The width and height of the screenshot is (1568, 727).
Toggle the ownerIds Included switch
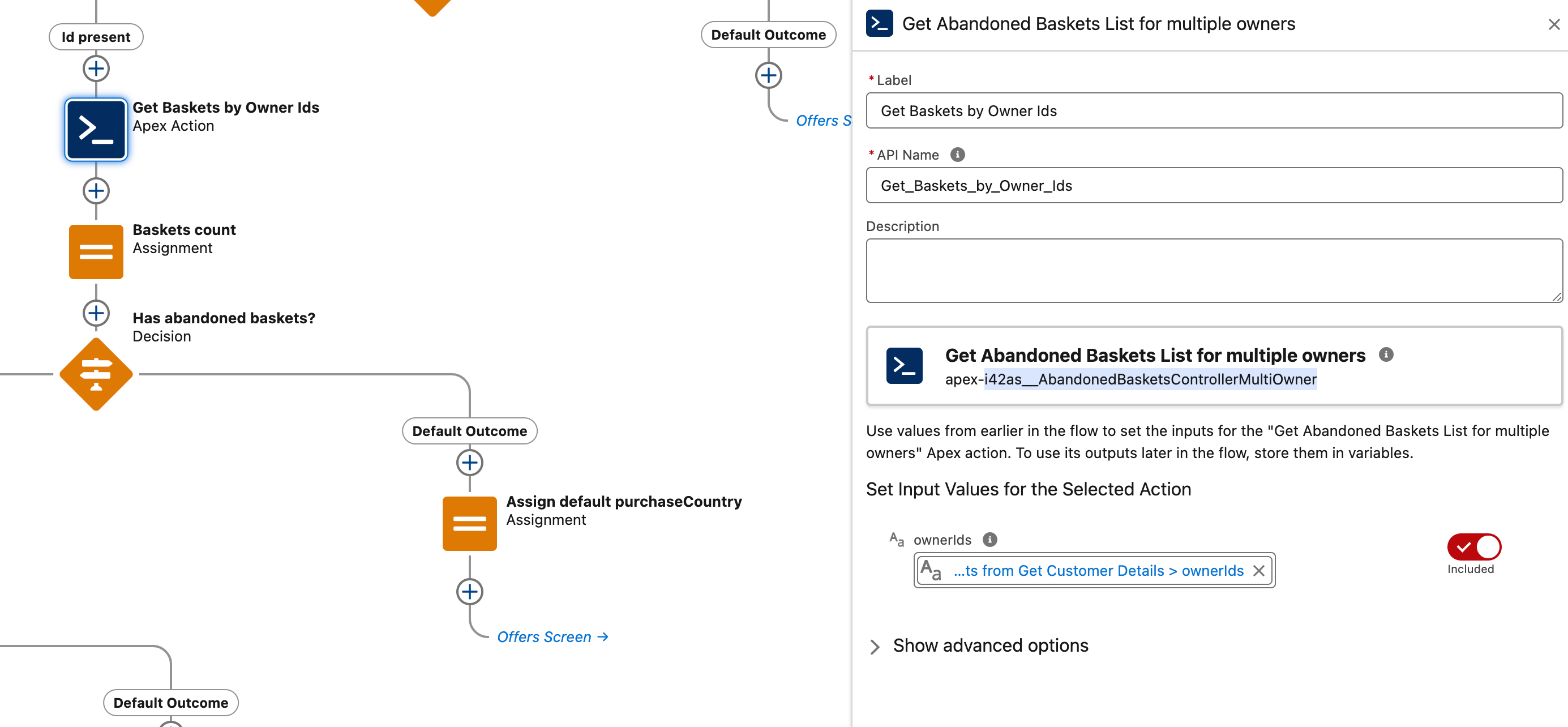pyautogui.click(x=1473, y=547)
